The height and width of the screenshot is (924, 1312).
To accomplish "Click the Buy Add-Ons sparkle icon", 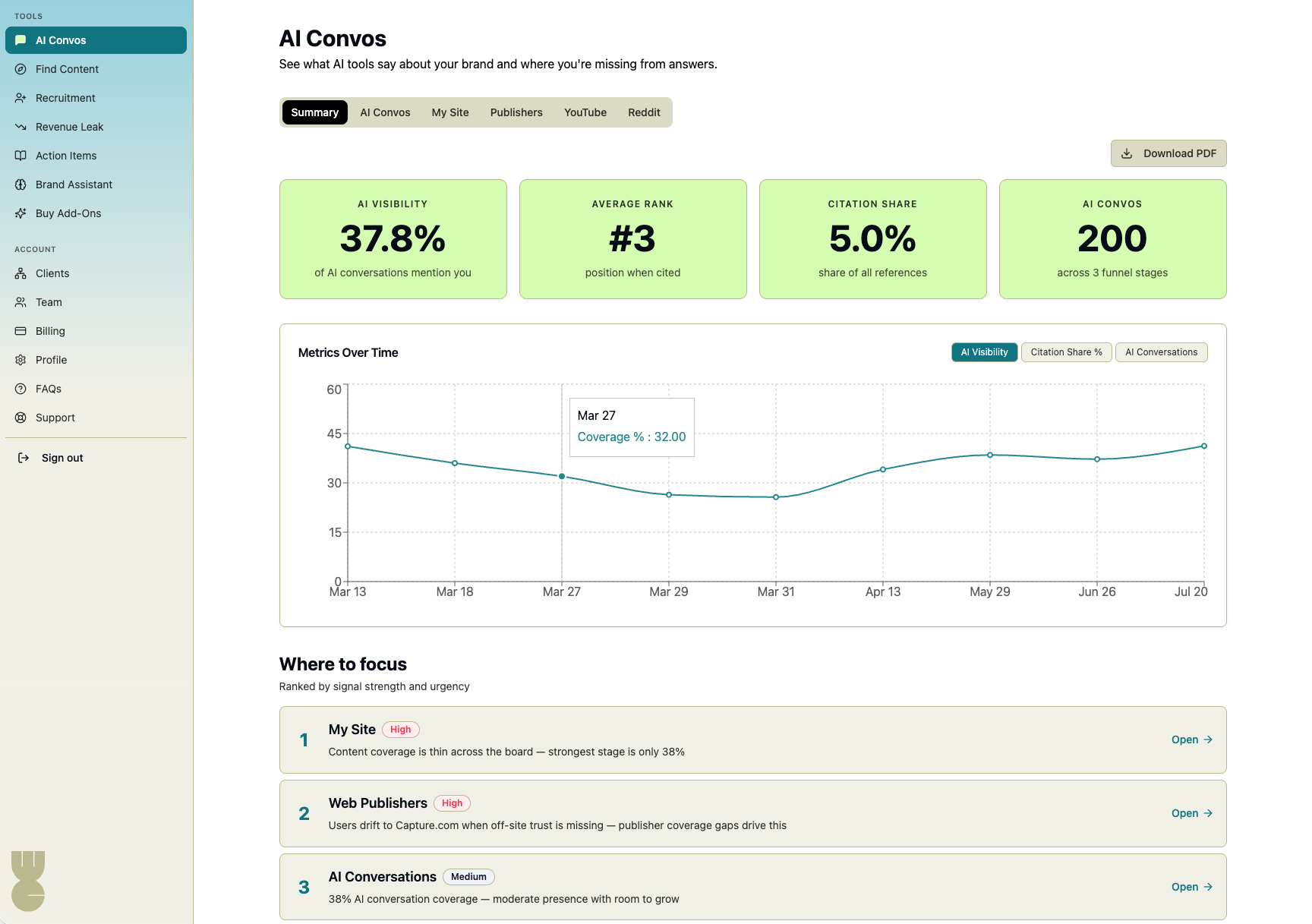I will coord(20,213).
